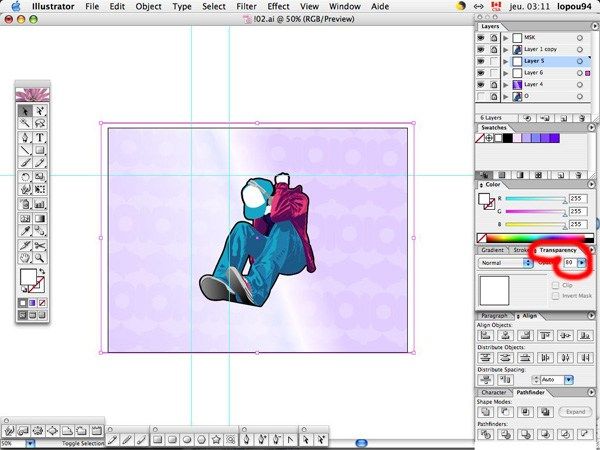Select the Hand tool
Screen dimensions: 600x450
coord(25,258)
